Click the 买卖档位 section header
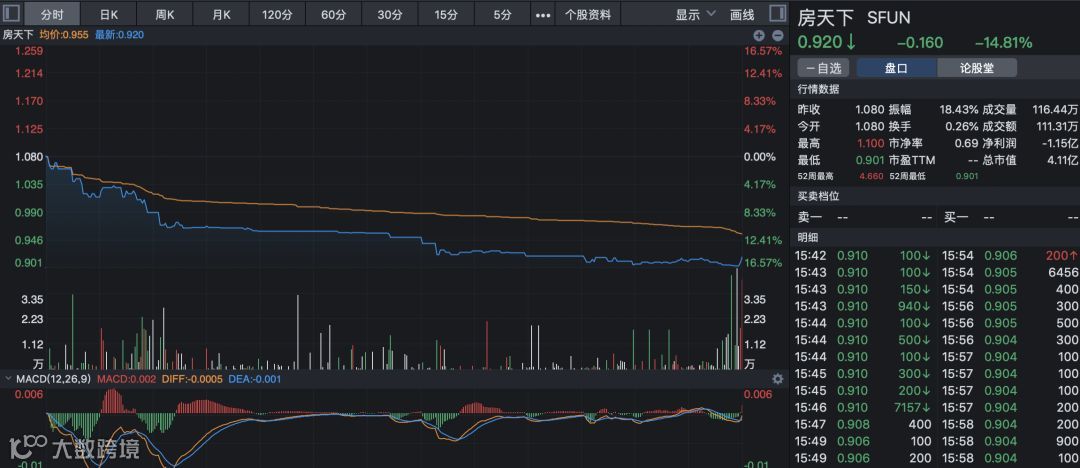1080x468 pixels. tap(818, 196)
